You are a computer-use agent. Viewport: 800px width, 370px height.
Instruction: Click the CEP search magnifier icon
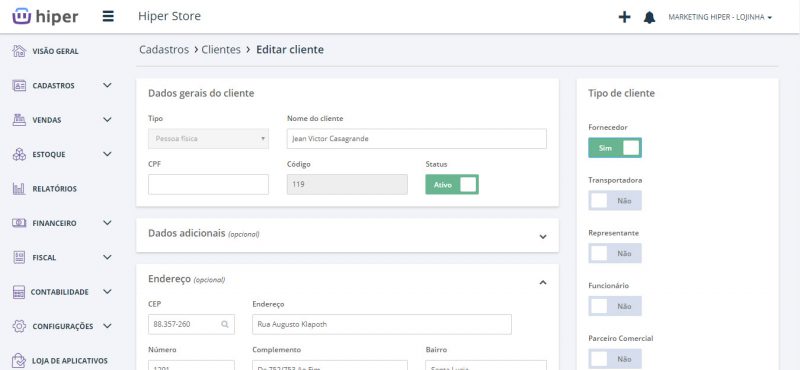click(x=225, y=324)
